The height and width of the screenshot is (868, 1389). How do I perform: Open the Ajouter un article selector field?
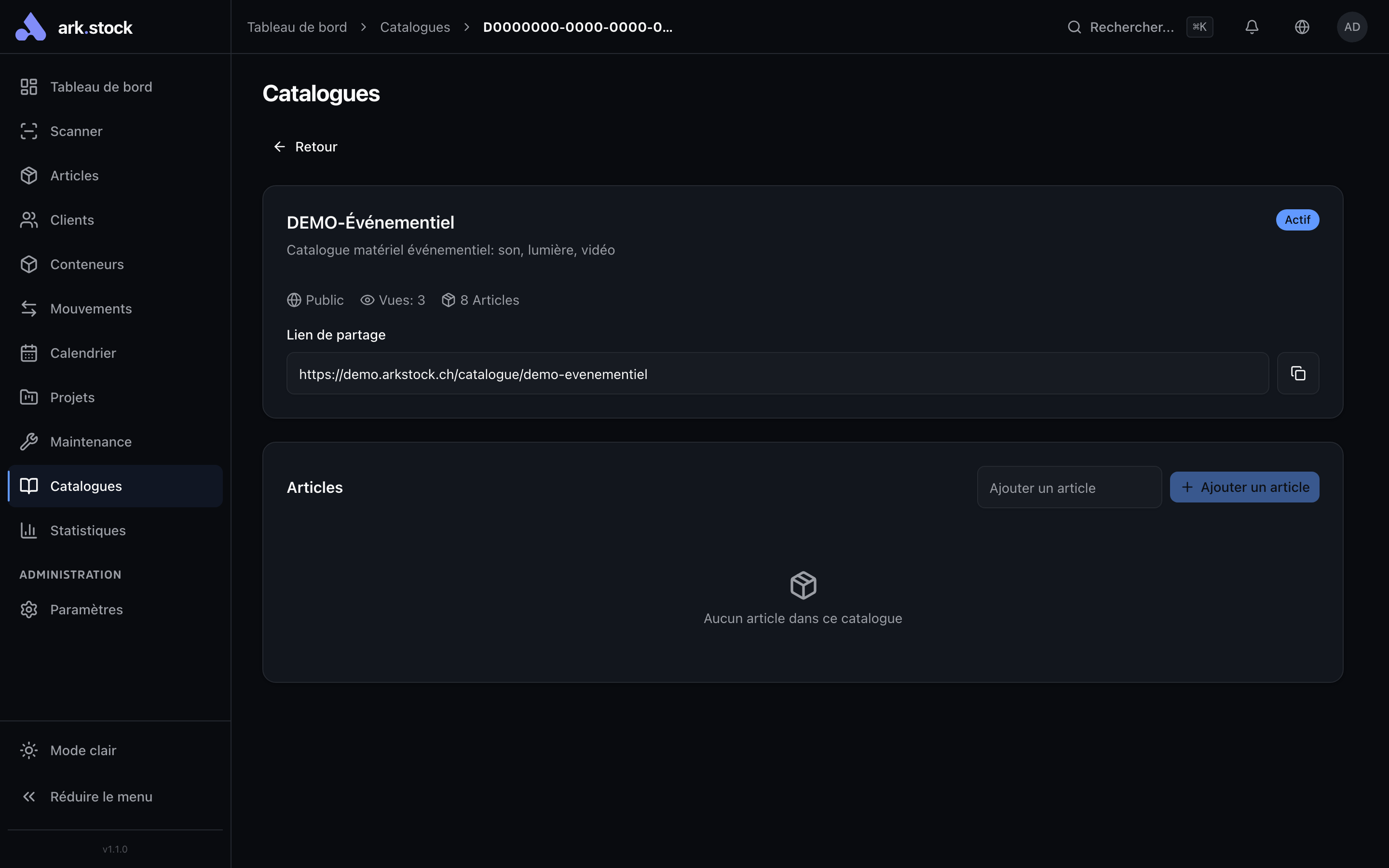1069,488
